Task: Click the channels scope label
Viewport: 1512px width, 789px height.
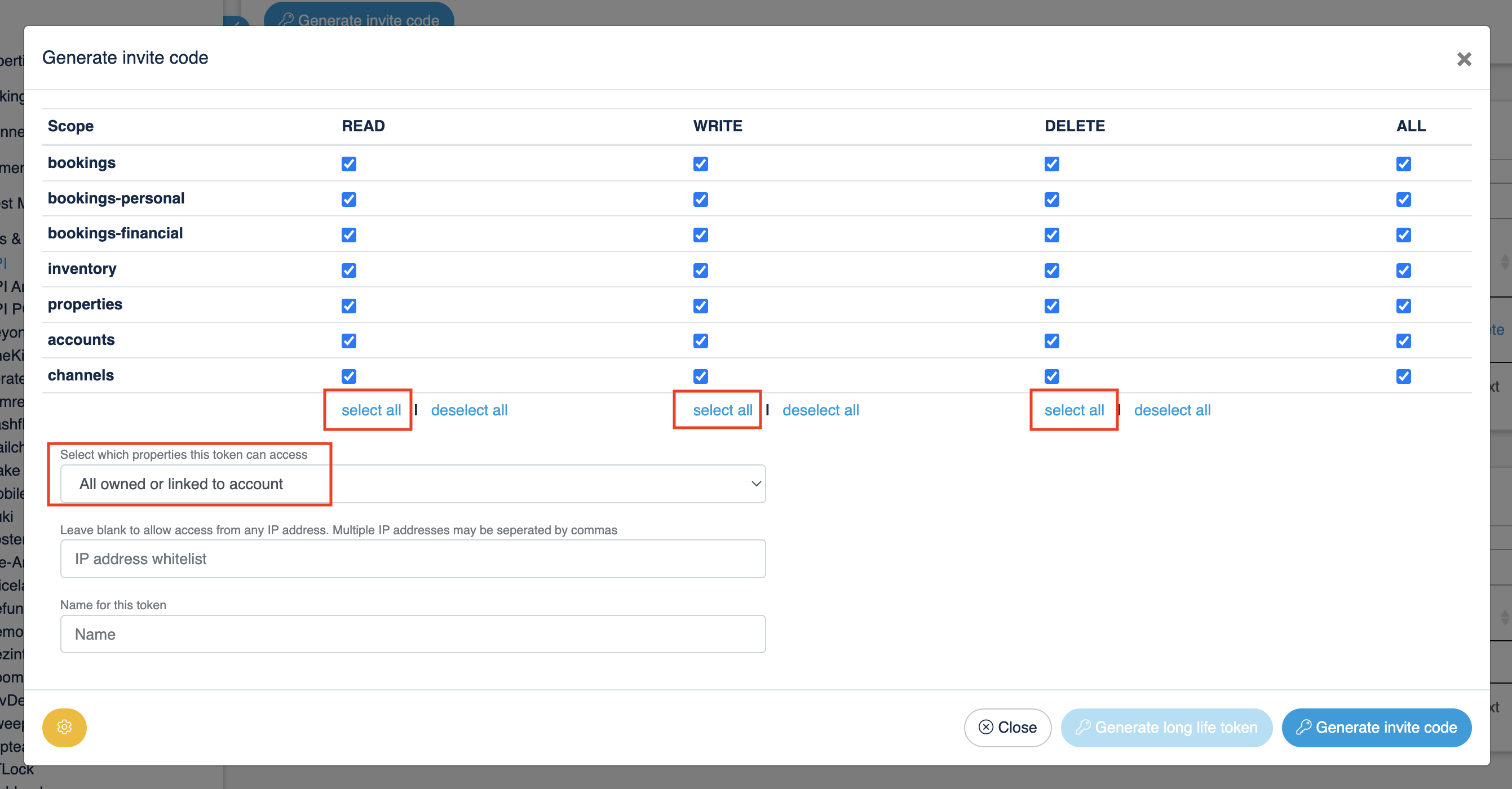Action: coord(81,375)
